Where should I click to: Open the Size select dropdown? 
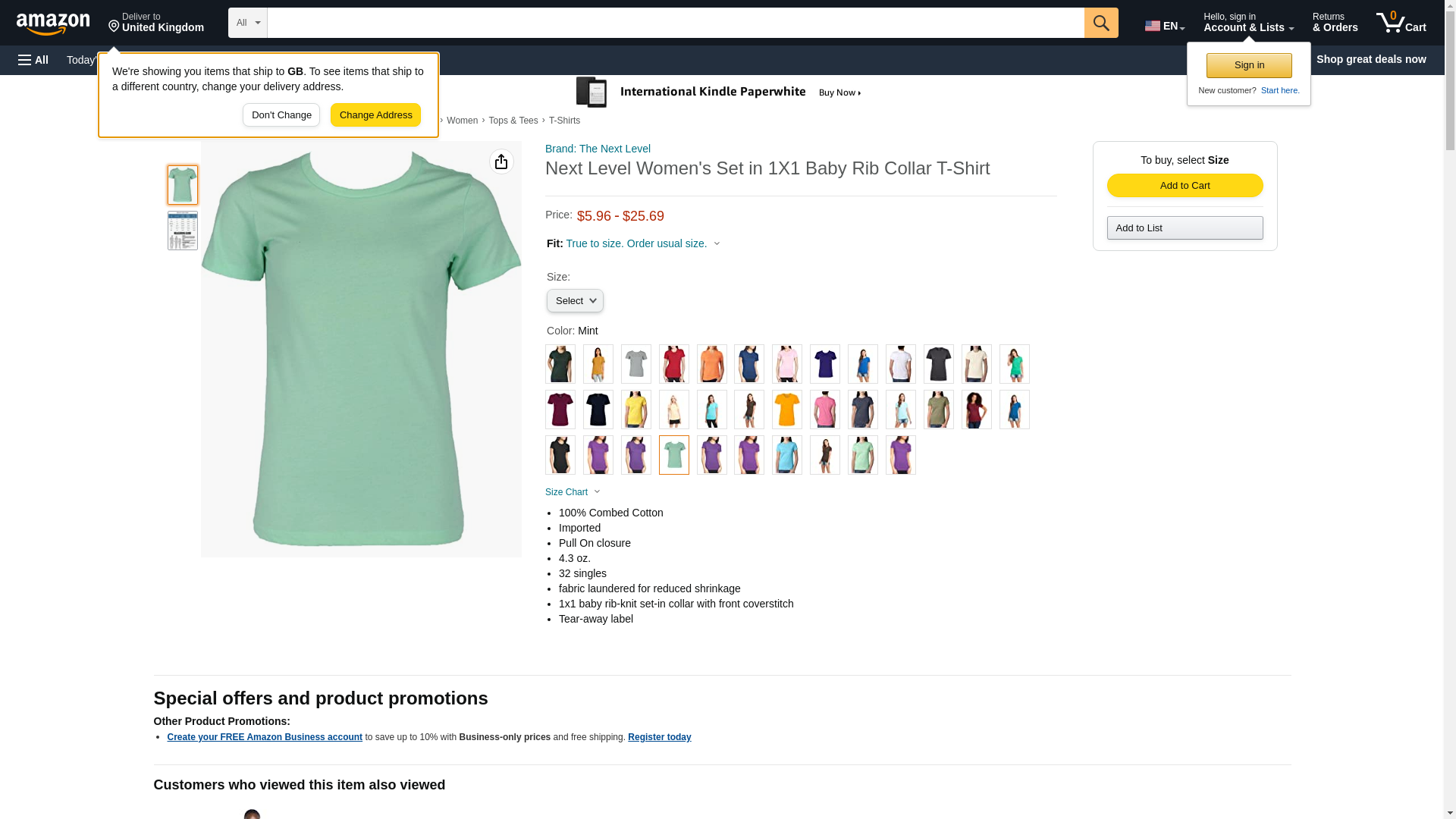(575, 301)
